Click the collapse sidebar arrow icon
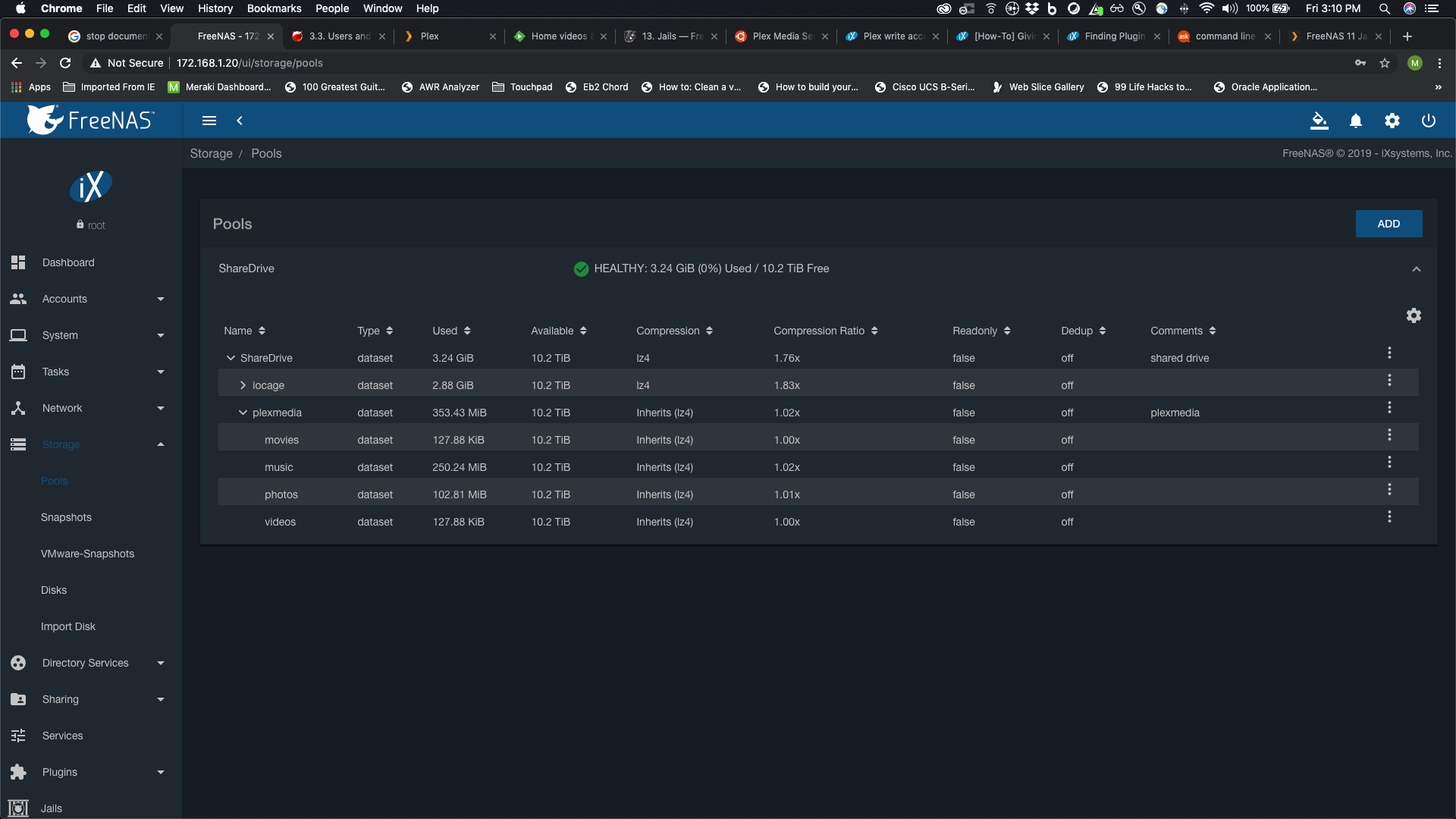Image resolution: width=1456 pixels, height=819 pixels. coord(240,121)
